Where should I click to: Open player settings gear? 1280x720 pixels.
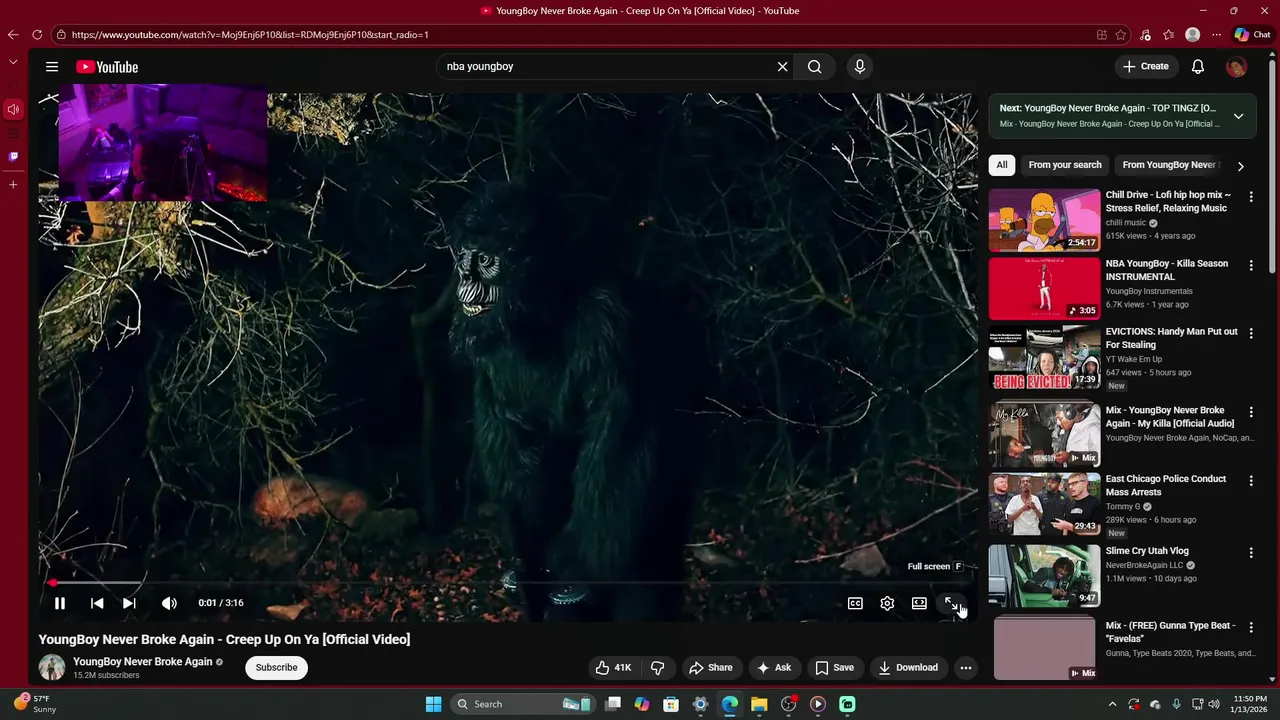(887, 603)
